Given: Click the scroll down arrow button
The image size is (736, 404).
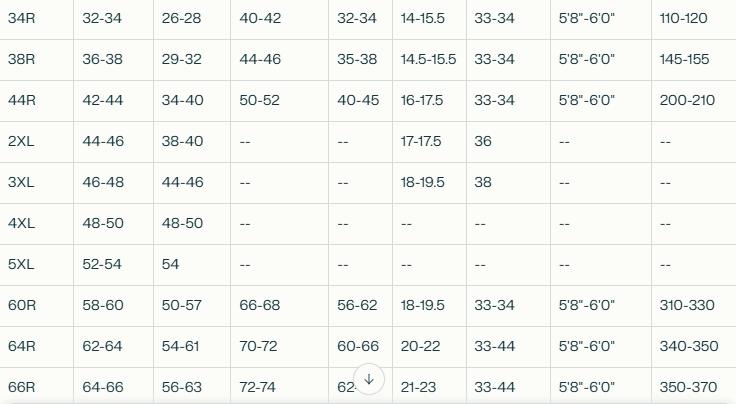Looking at the screenshot, I should pos(369,379).
